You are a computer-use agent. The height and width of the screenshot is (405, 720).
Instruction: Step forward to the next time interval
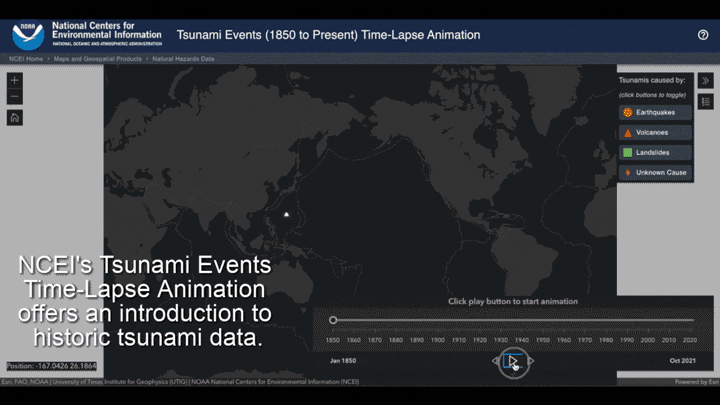coord(532,361)
